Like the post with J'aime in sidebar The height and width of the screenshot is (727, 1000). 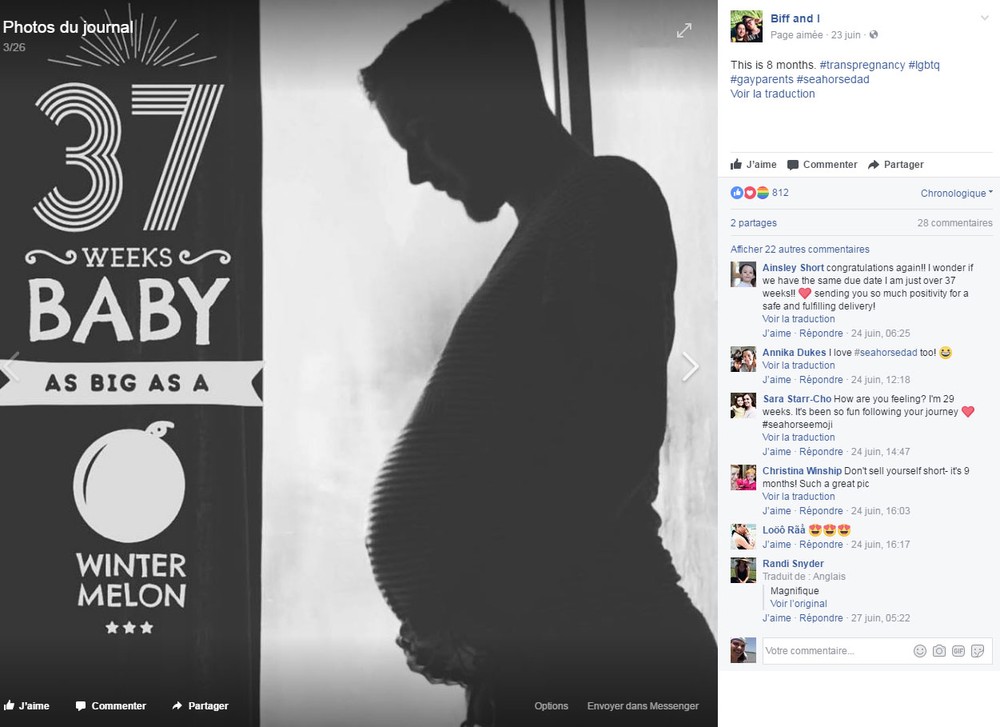tap(753, 165)
